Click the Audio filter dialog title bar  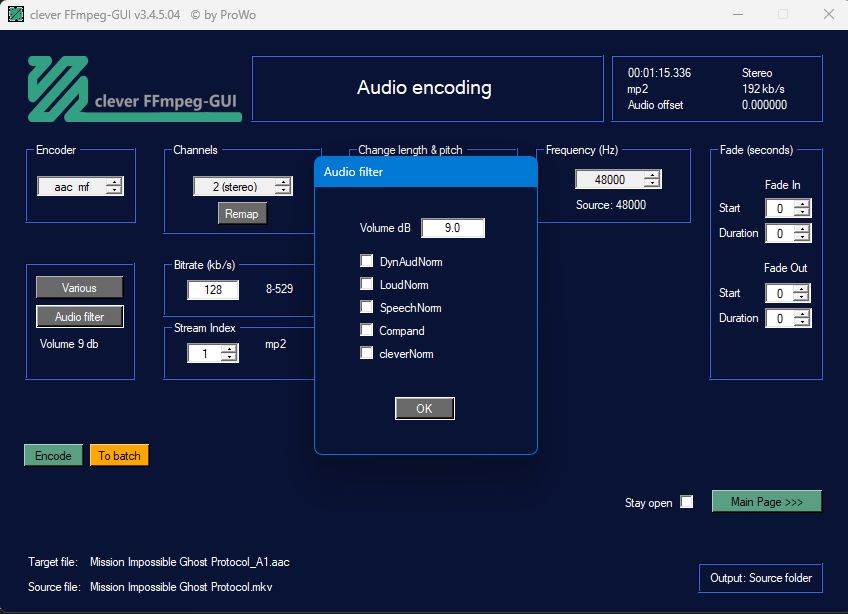(x=426, y=172)
